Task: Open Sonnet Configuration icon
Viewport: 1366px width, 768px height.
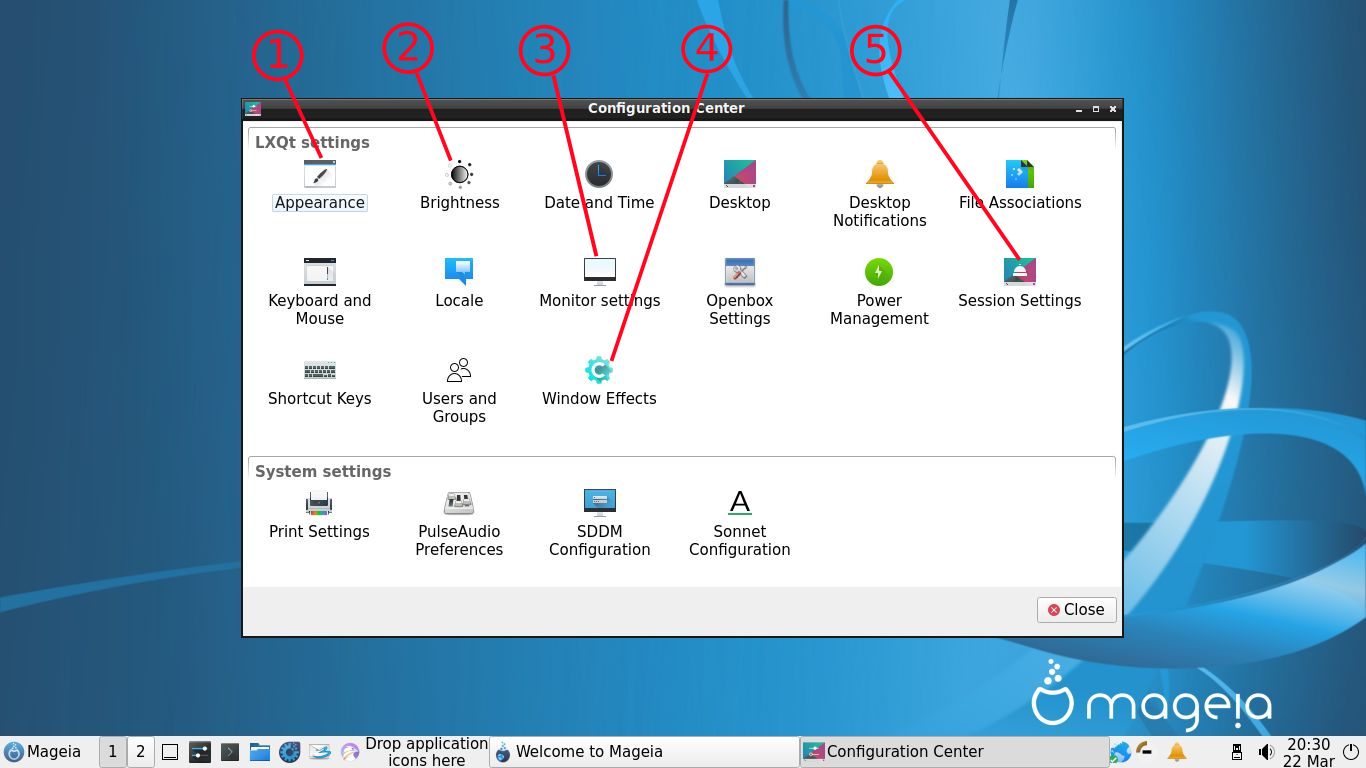Action: click(x=740, y=503)
